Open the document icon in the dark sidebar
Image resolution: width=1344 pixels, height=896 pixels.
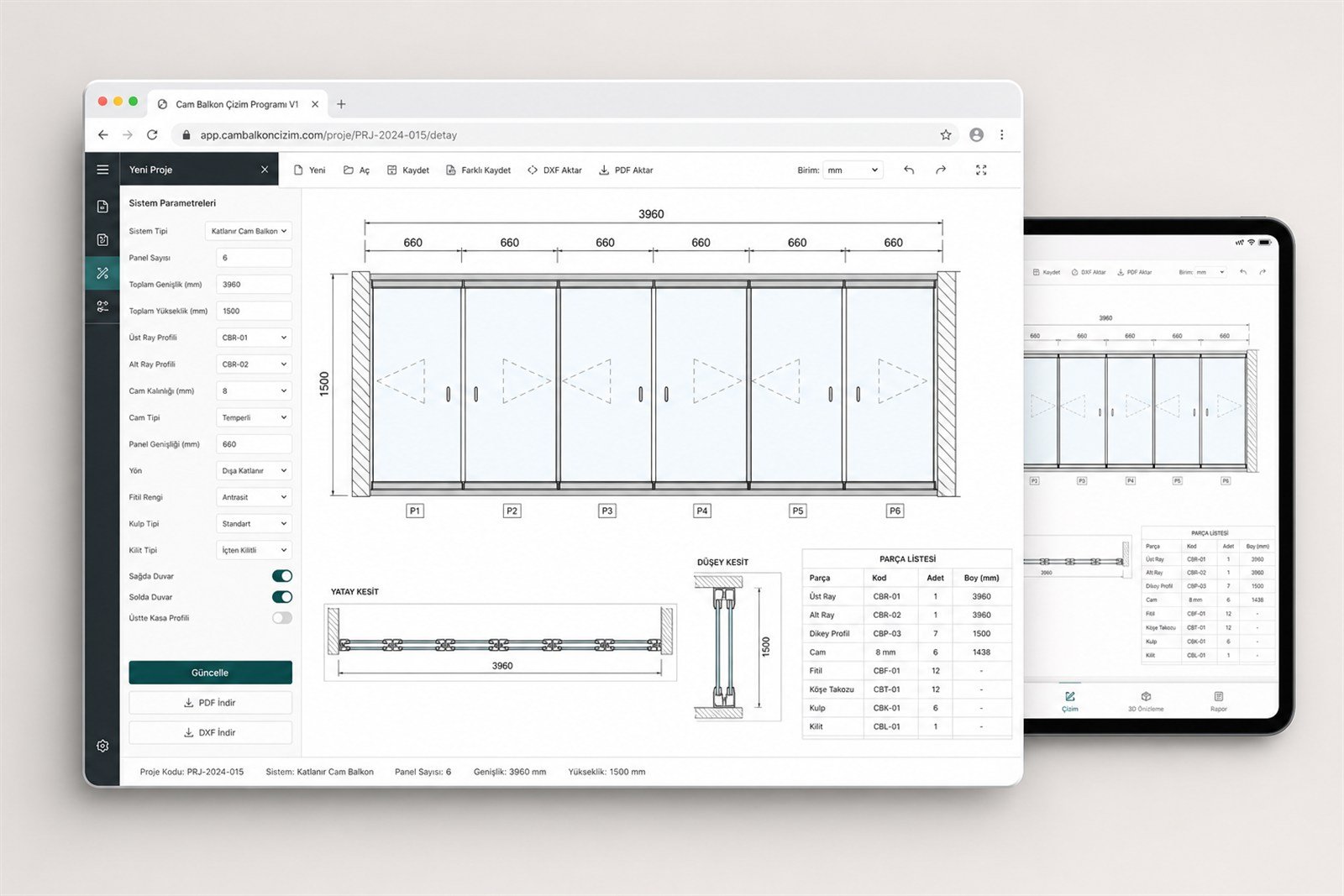coord(102,207)
